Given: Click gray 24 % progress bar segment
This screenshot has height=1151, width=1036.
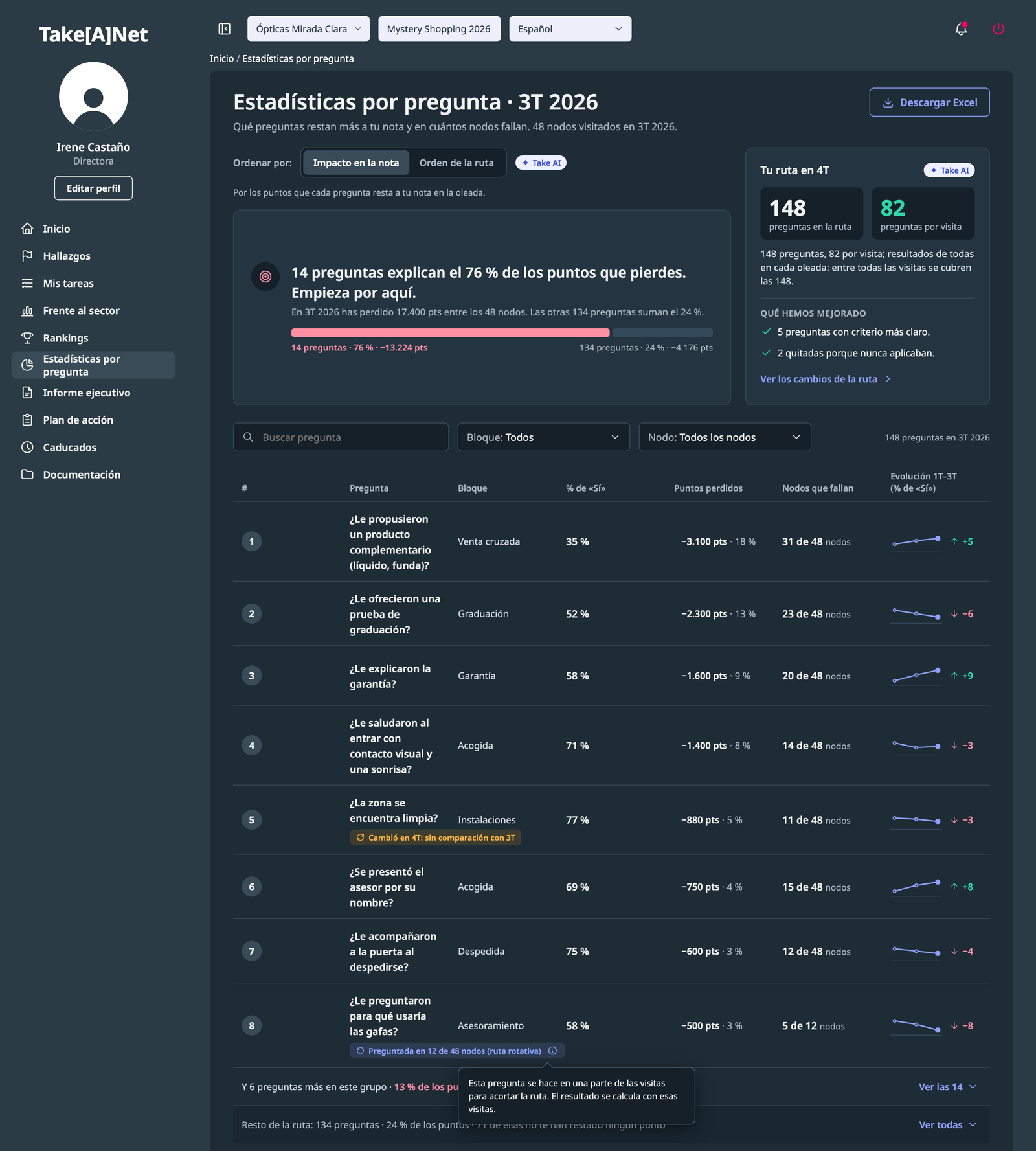Looking at the screenshot, I should [663, 333].
